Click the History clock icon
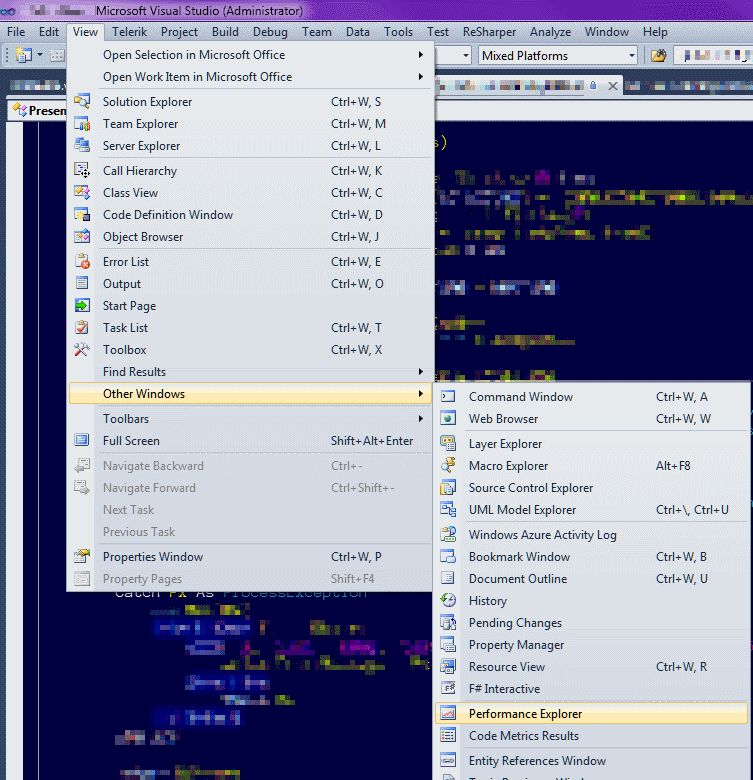 (x=448, y=600)
